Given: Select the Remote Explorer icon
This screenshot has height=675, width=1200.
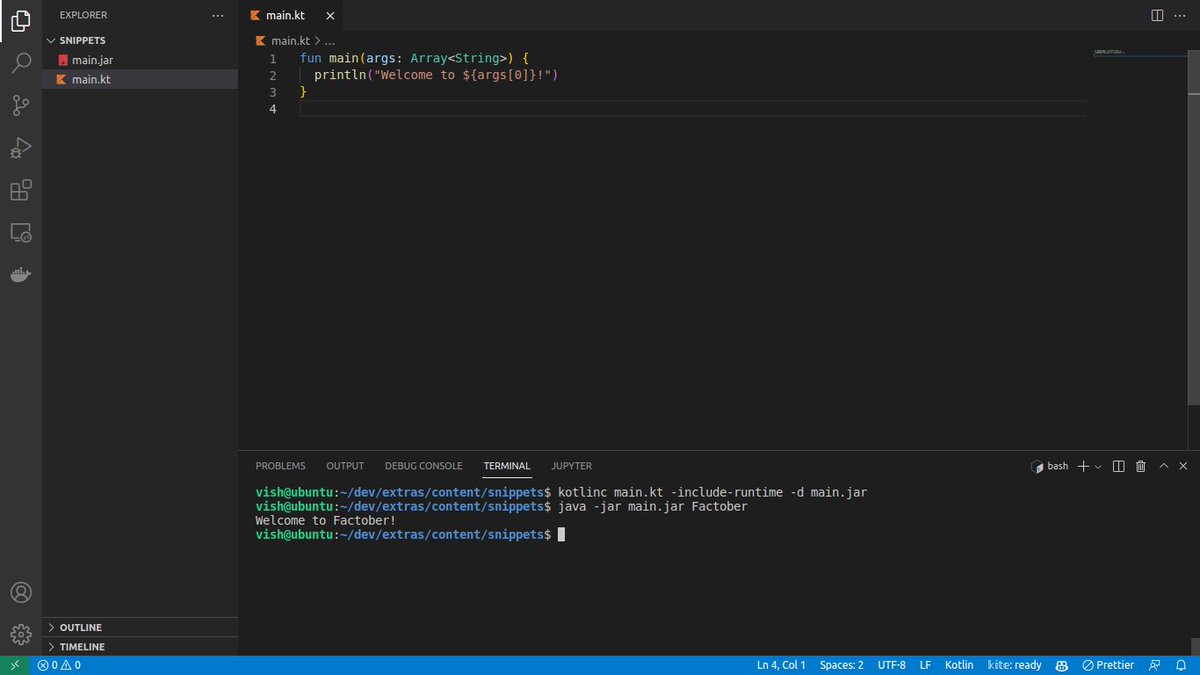Looking at the screenshot, I should click(x=21, y=232).
